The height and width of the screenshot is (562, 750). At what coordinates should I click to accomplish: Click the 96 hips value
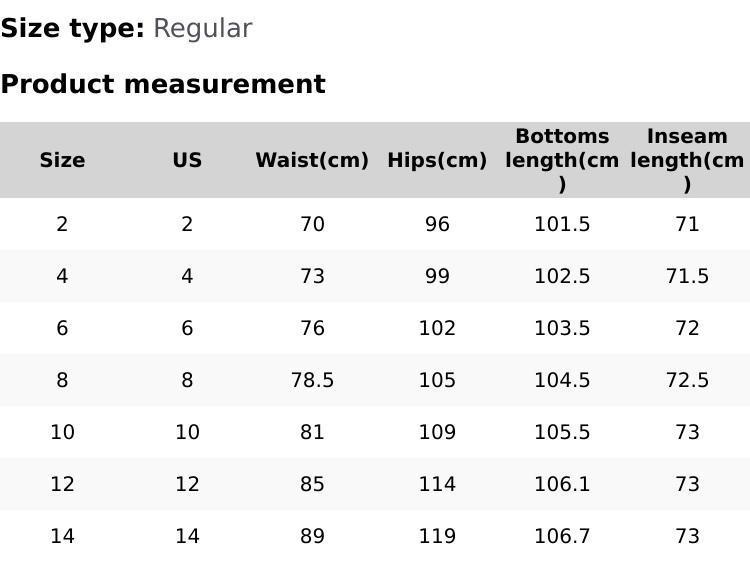437,224
